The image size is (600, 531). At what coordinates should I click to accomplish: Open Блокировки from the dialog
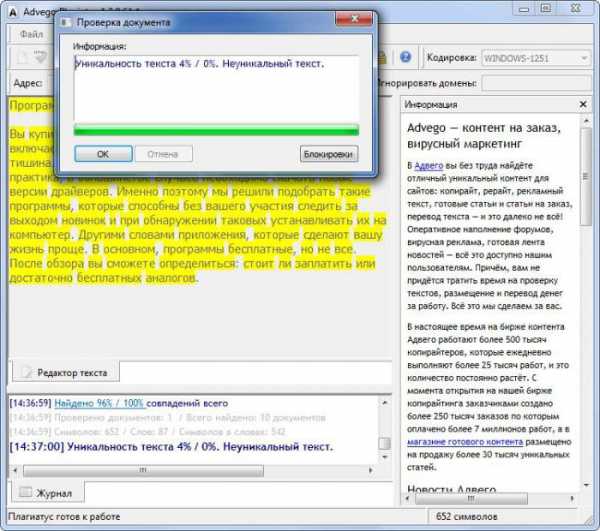click(x=329, y=154)
